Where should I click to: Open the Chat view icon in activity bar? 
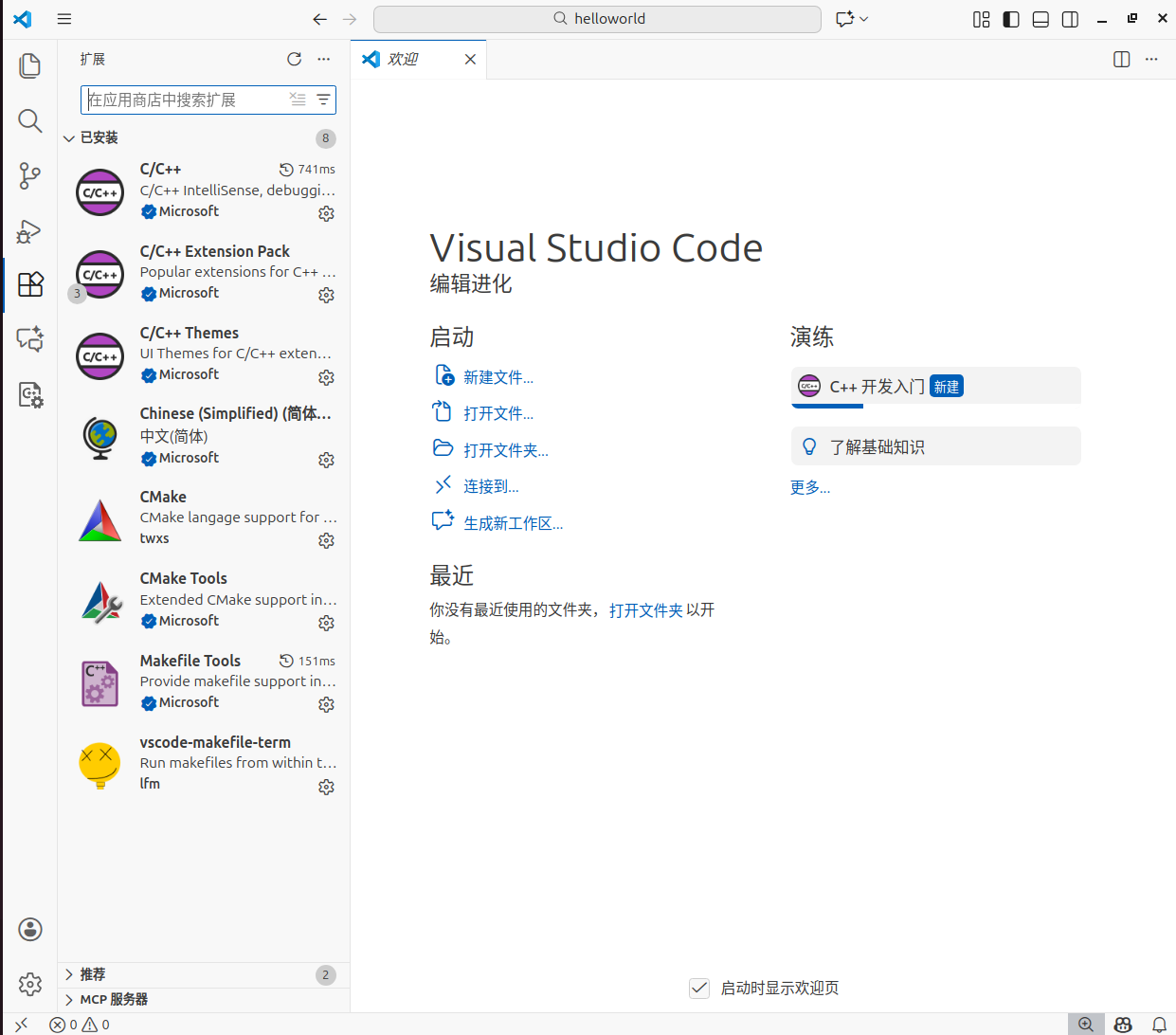(x=30, y=339)
